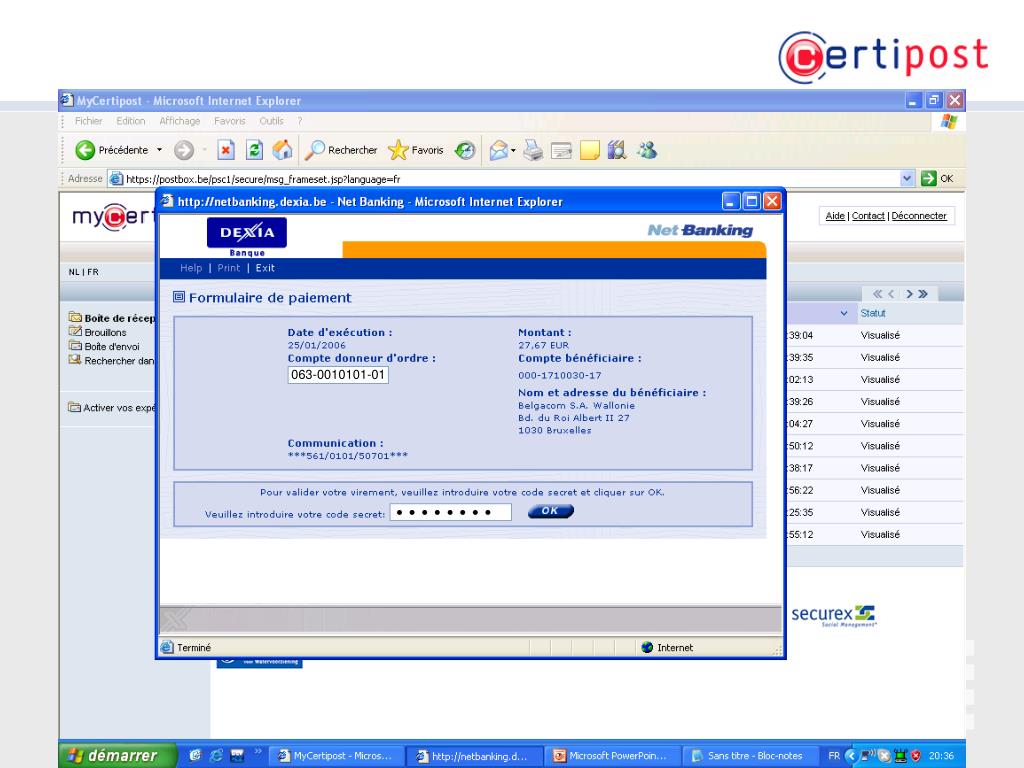Open the Favoris menu in the menu bar

230,121
